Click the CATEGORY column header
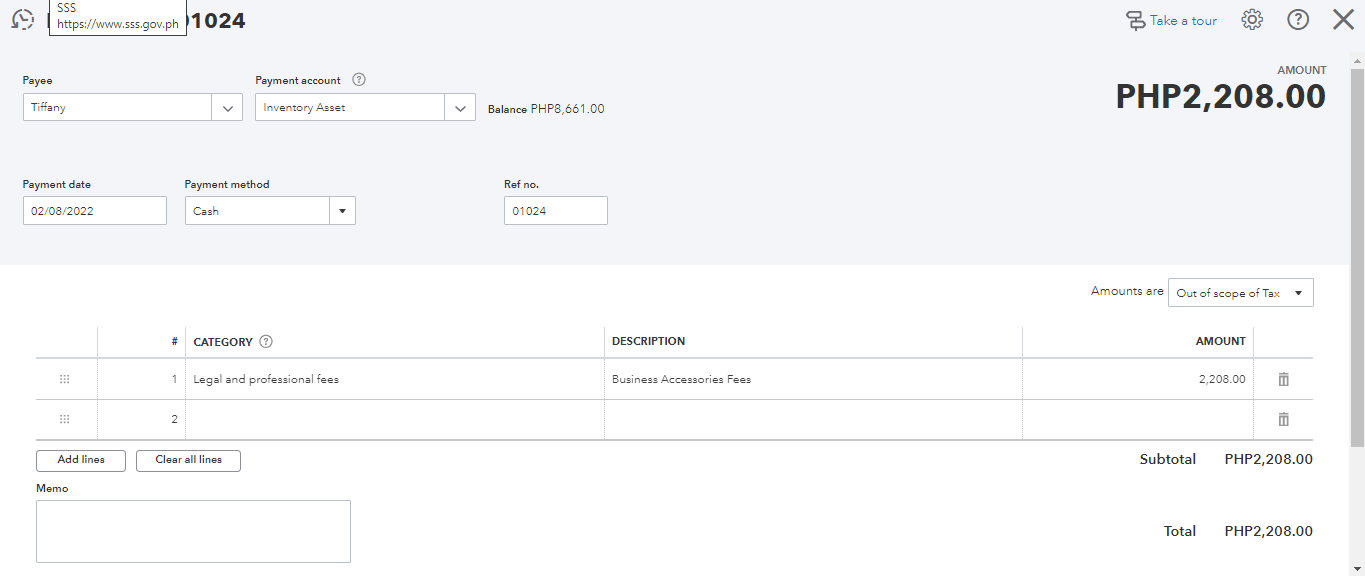Image resolution: width=1365 pixels, height=576 pixels. [223, 342]
